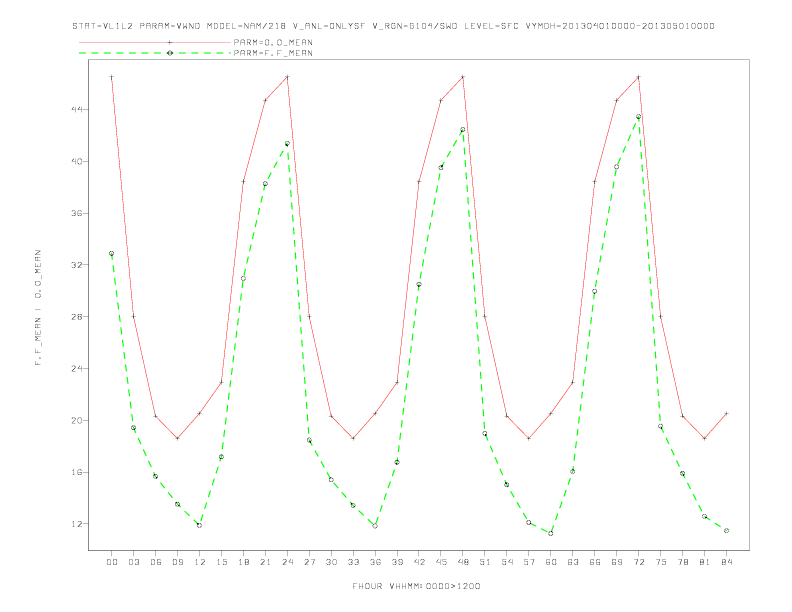792x612 pixels.
Task: Click the chart title starting STAT=VL1L2
Action: coord(393,26)
